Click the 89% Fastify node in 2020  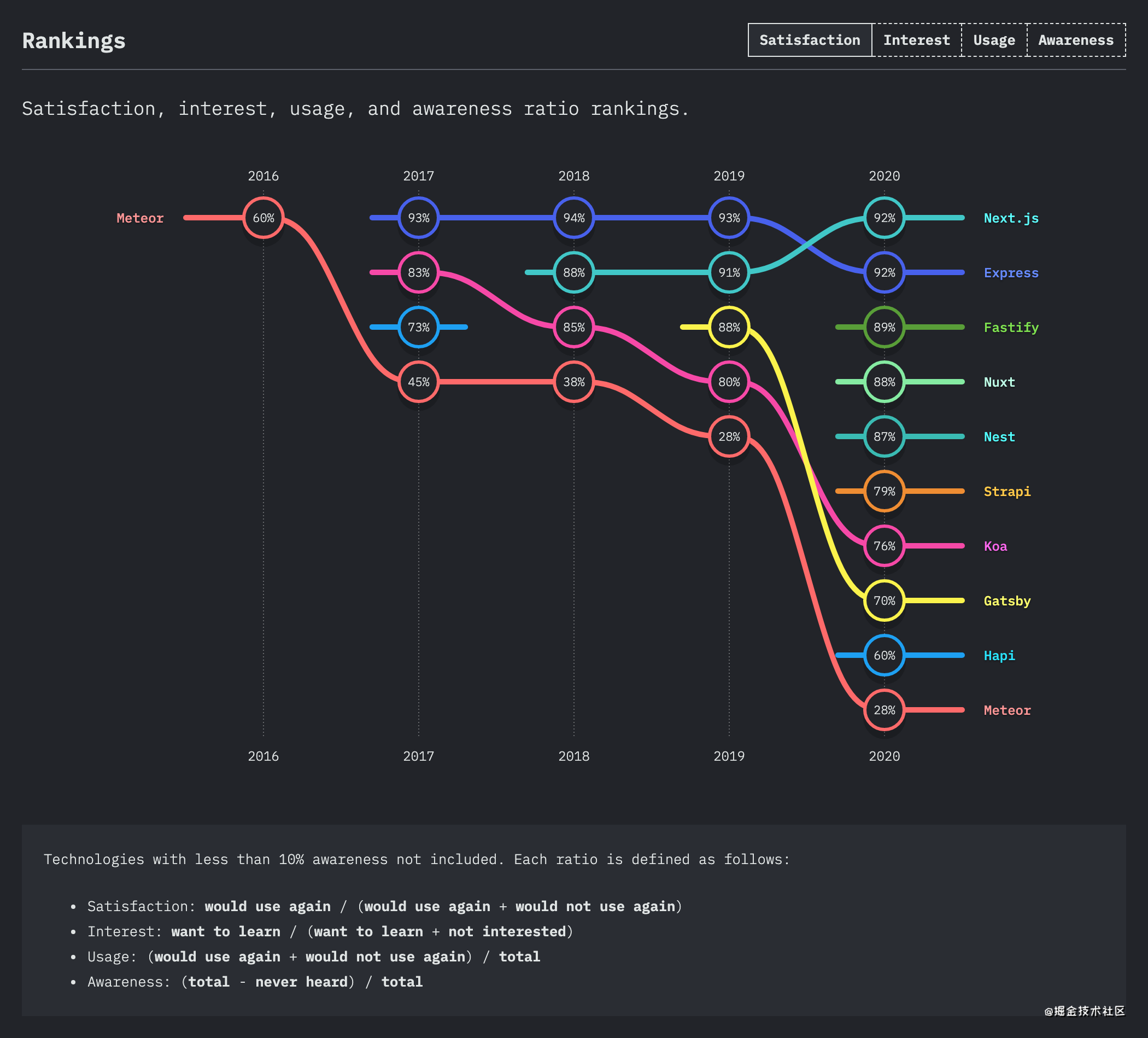(x=885, y=327)
